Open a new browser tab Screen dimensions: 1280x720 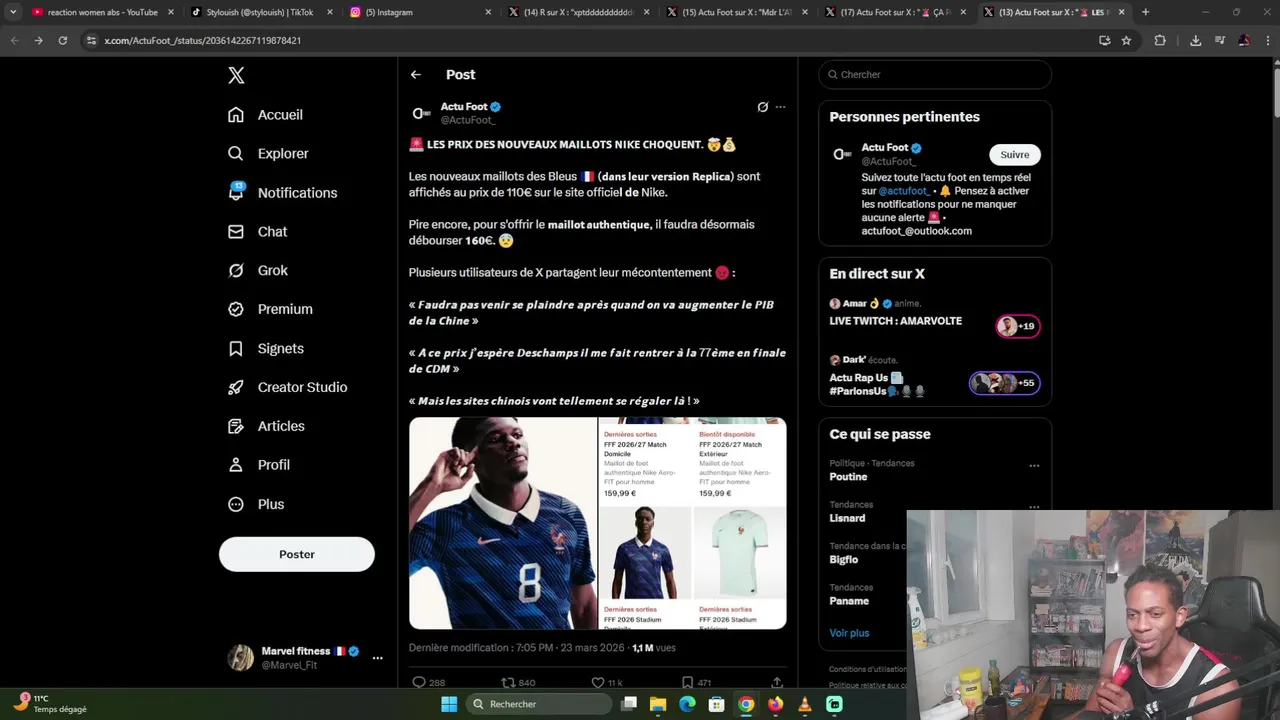pyautogui.click(x=1145, y=12)
